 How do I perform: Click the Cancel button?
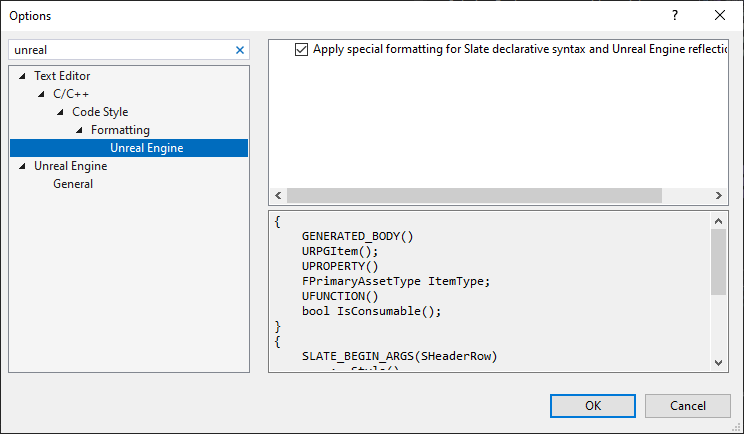[x=688, y=406]
